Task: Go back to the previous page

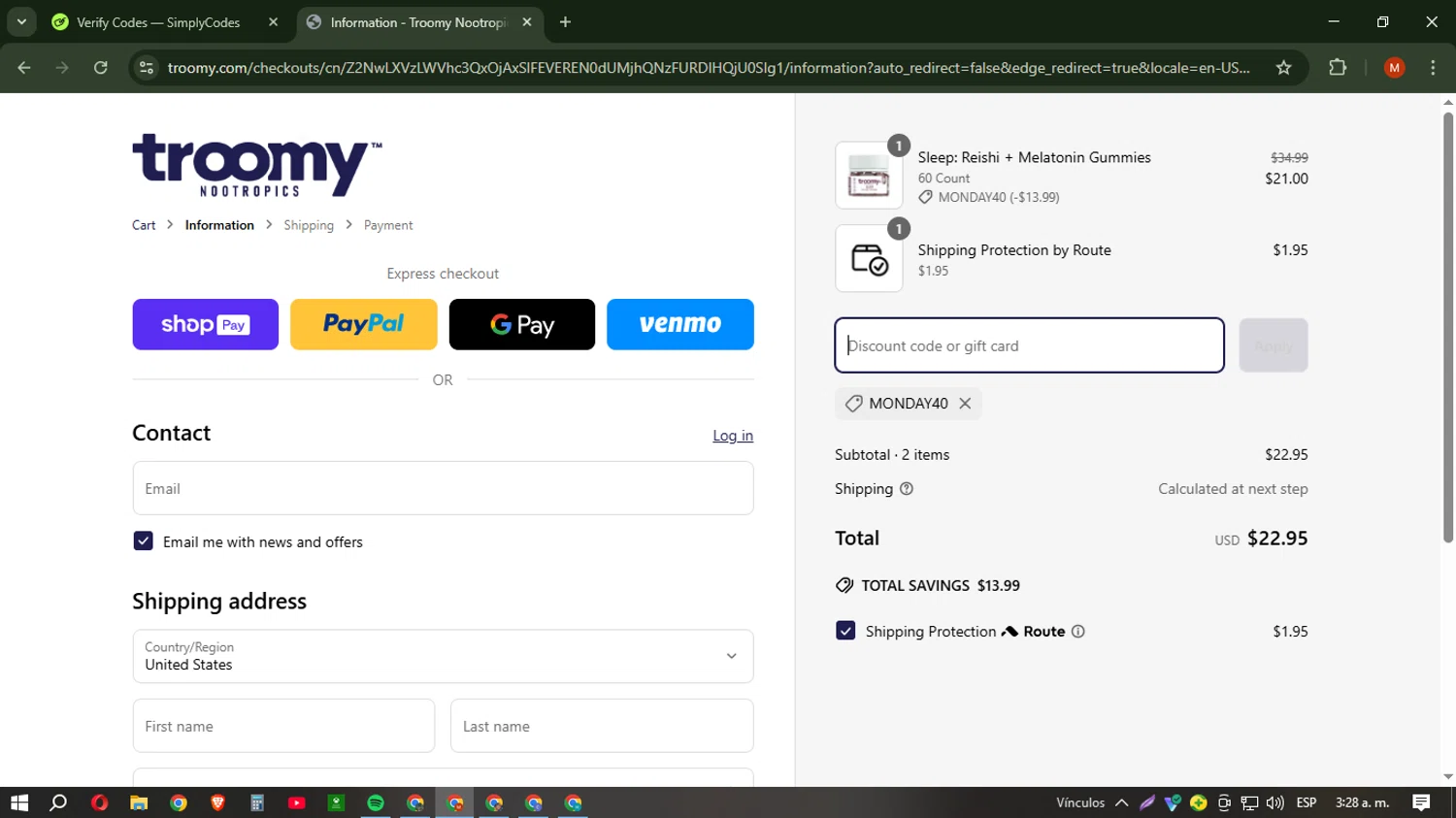Action: [24, 68]
